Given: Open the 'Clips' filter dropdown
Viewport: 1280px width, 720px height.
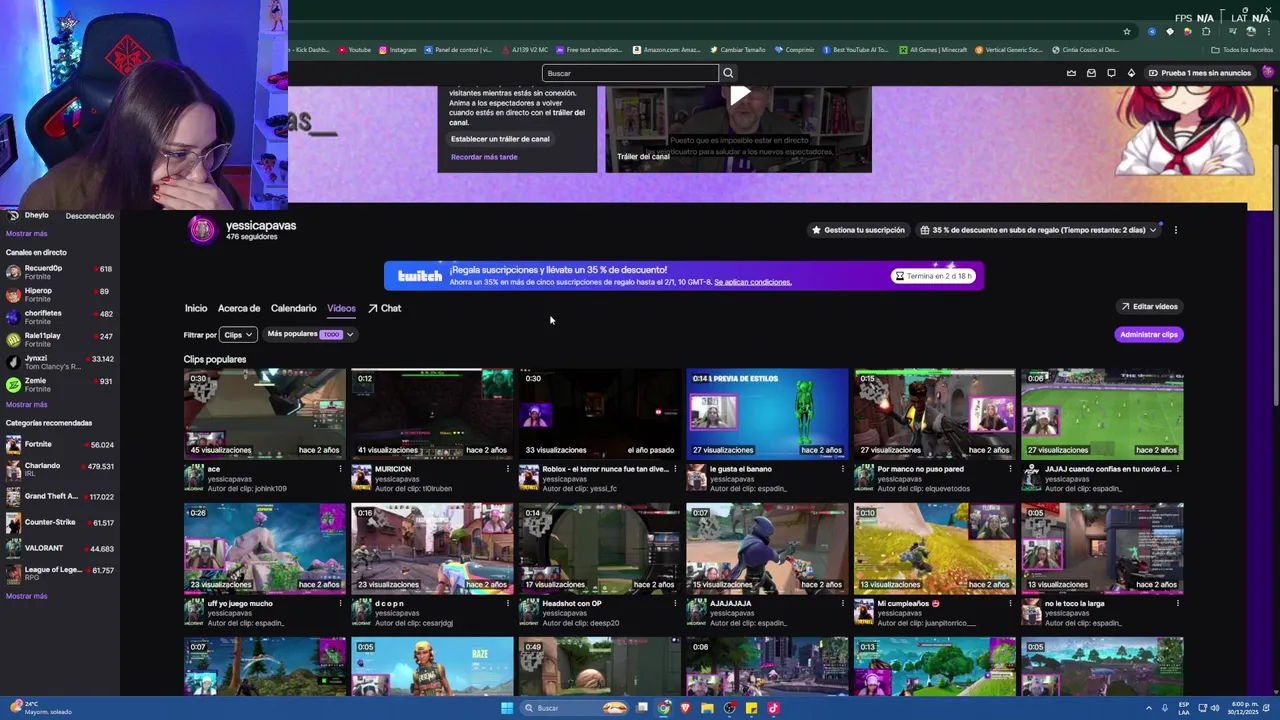Looking at the screenshot, I should pyautogui.click(x=238, y=335).
